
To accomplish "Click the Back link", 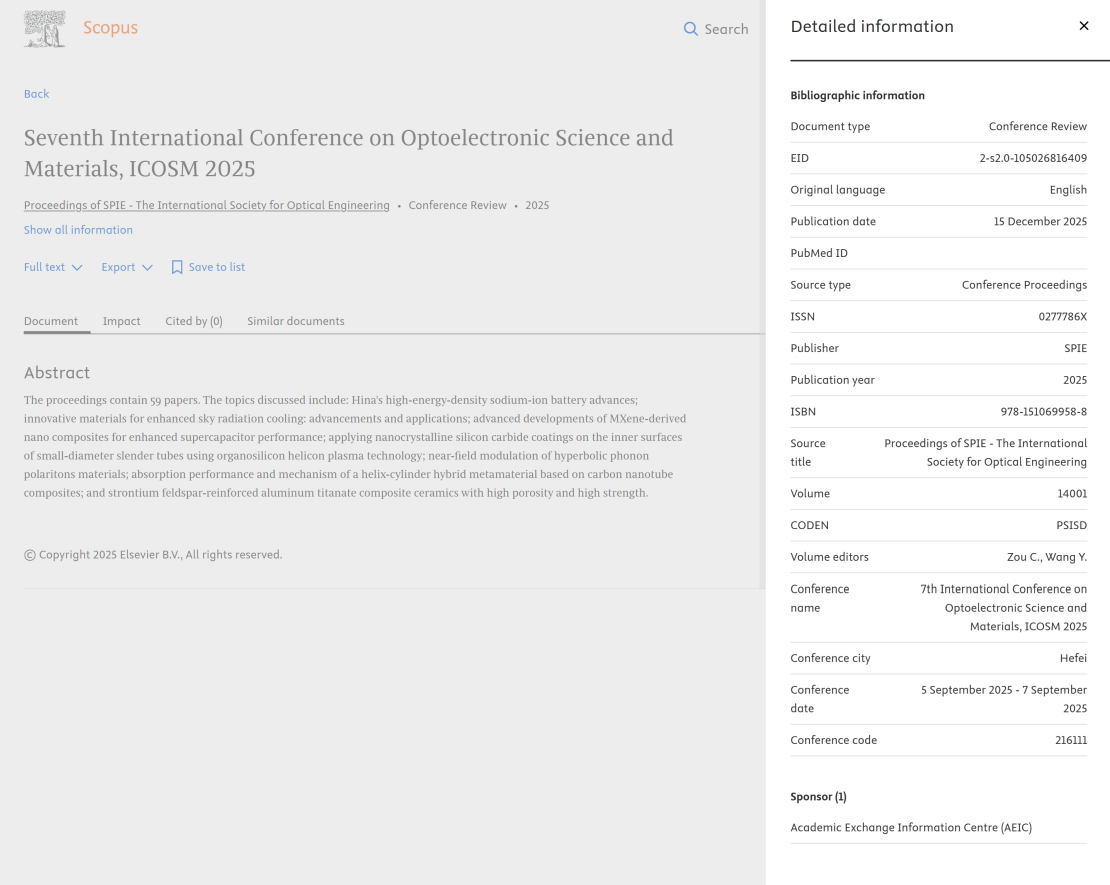I will (36, 93).
